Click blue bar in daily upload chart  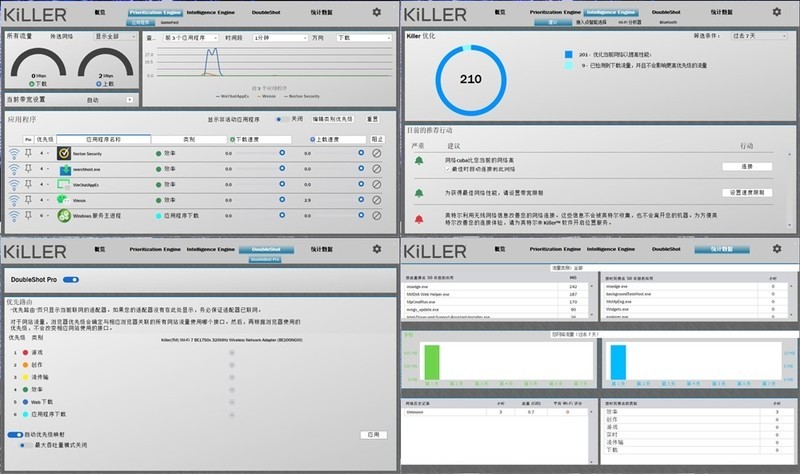618,362
